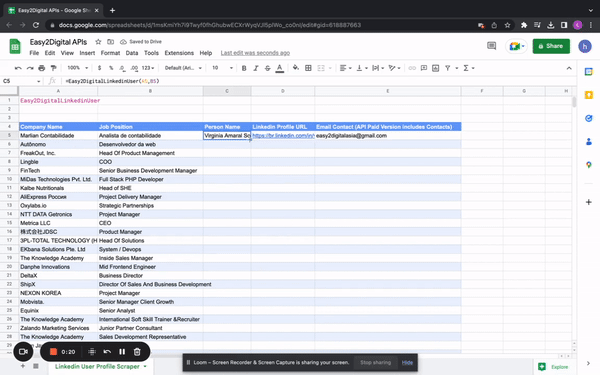Open the Extensions menu
The height and width of the screenshot is (375, 600).
tap(179, 53)
